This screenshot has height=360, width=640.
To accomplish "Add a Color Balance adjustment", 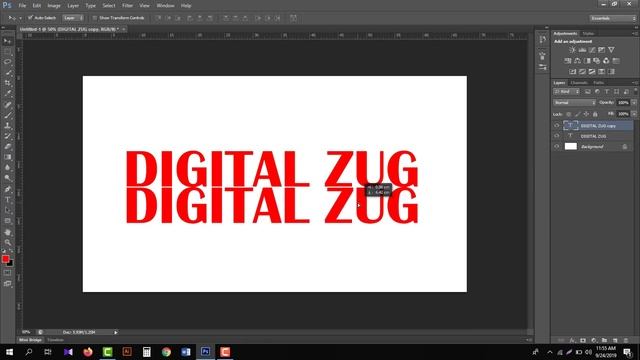I will (x=578, y=61).
